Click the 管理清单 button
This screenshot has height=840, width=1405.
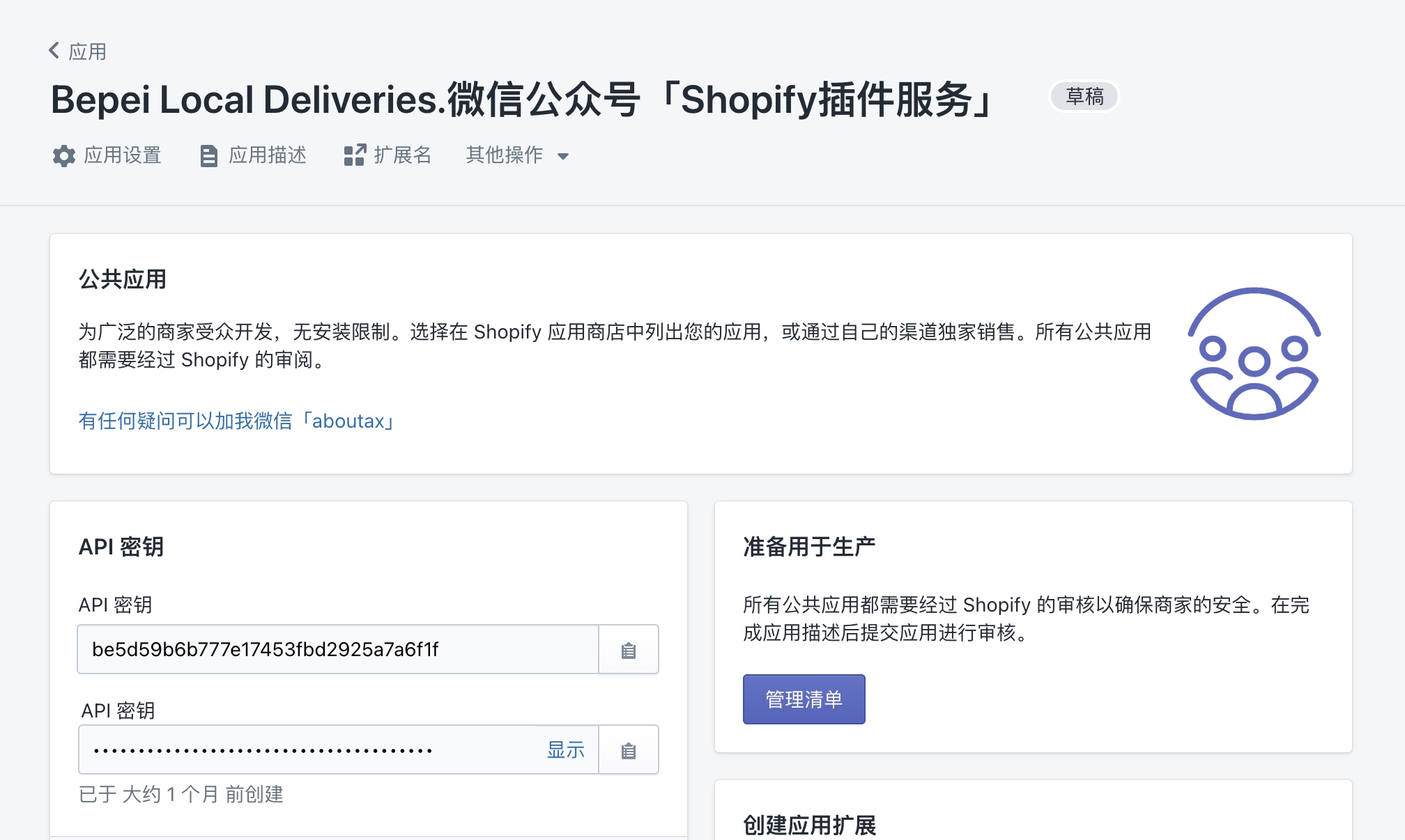pos(804,699)
